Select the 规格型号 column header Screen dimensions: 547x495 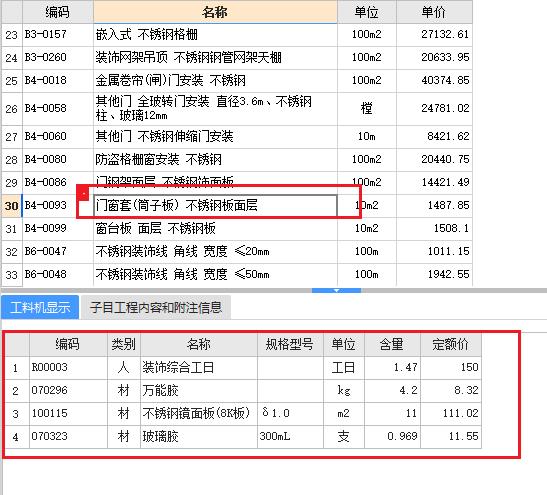290,345
